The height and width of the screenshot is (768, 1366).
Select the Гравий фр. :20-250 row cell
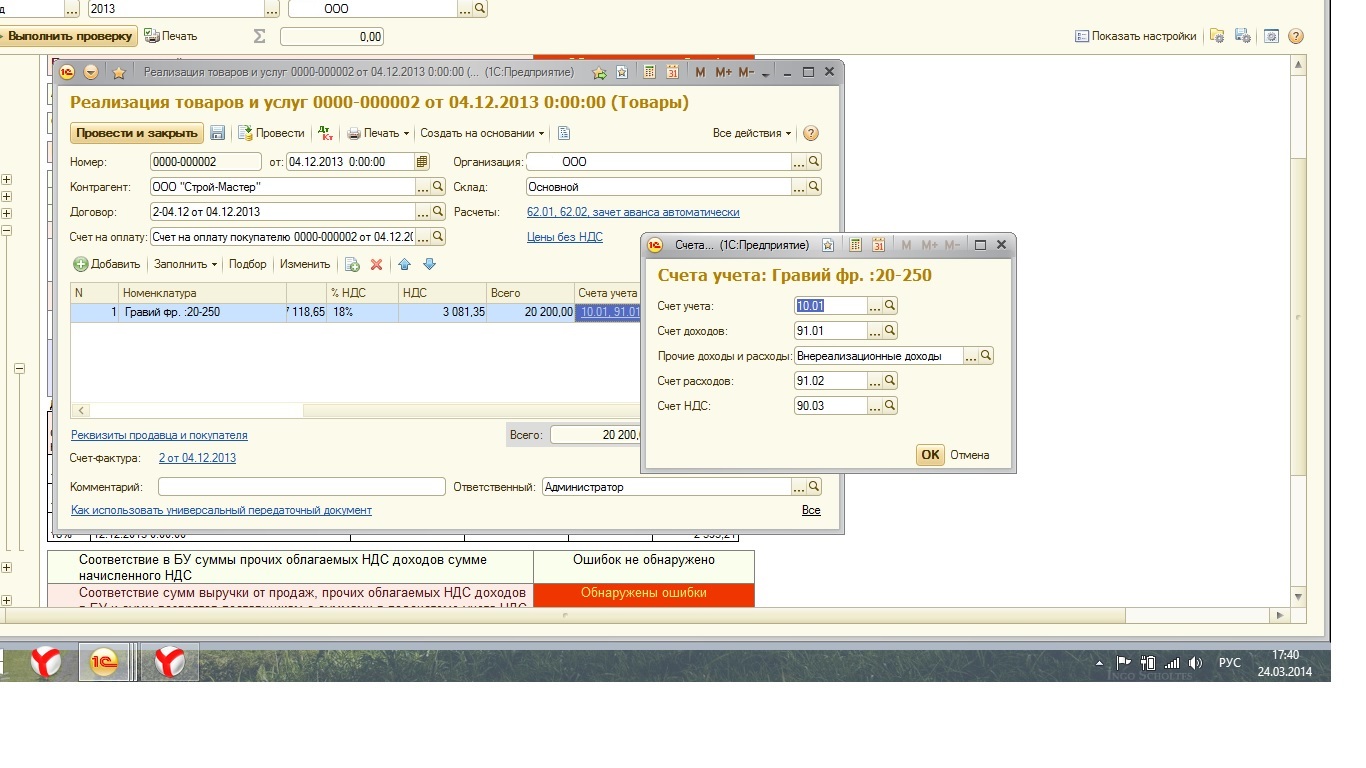[202, 312]
